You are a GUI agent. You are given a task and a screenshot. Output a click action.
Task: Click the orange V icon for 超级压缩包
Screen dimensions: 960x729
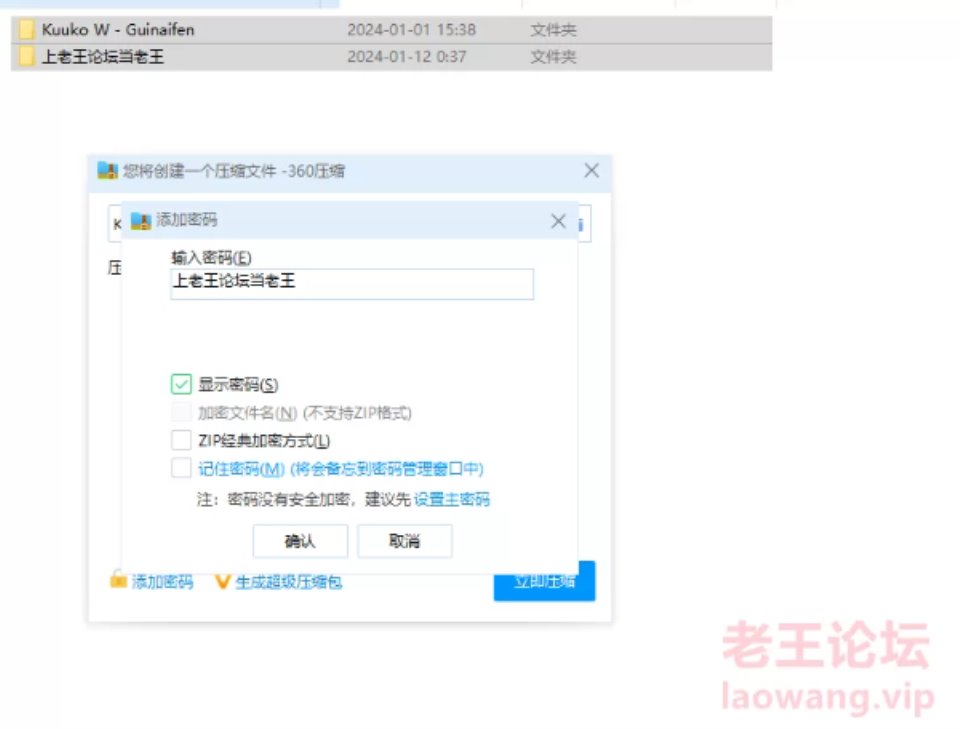pos(223,581)
